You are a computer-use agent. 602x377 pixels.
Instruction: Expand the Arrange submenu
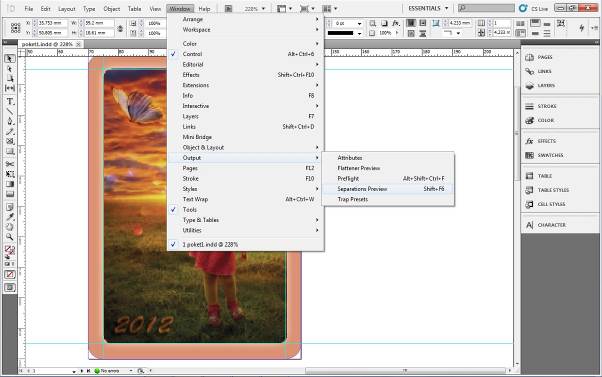(x=245, y=19)
